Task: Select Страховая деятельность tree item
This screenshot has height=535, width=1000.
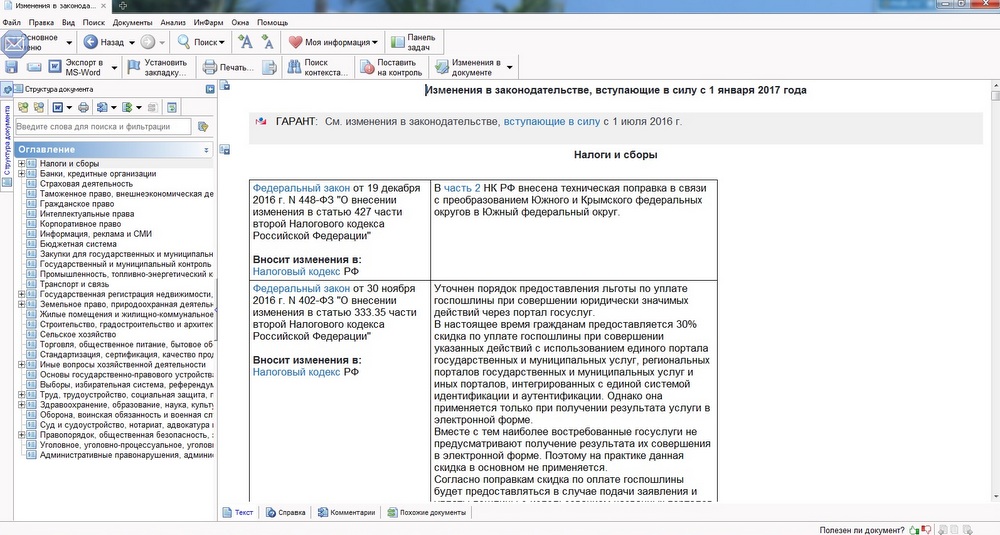Action: pyautogui.click(x=86, y=184)
